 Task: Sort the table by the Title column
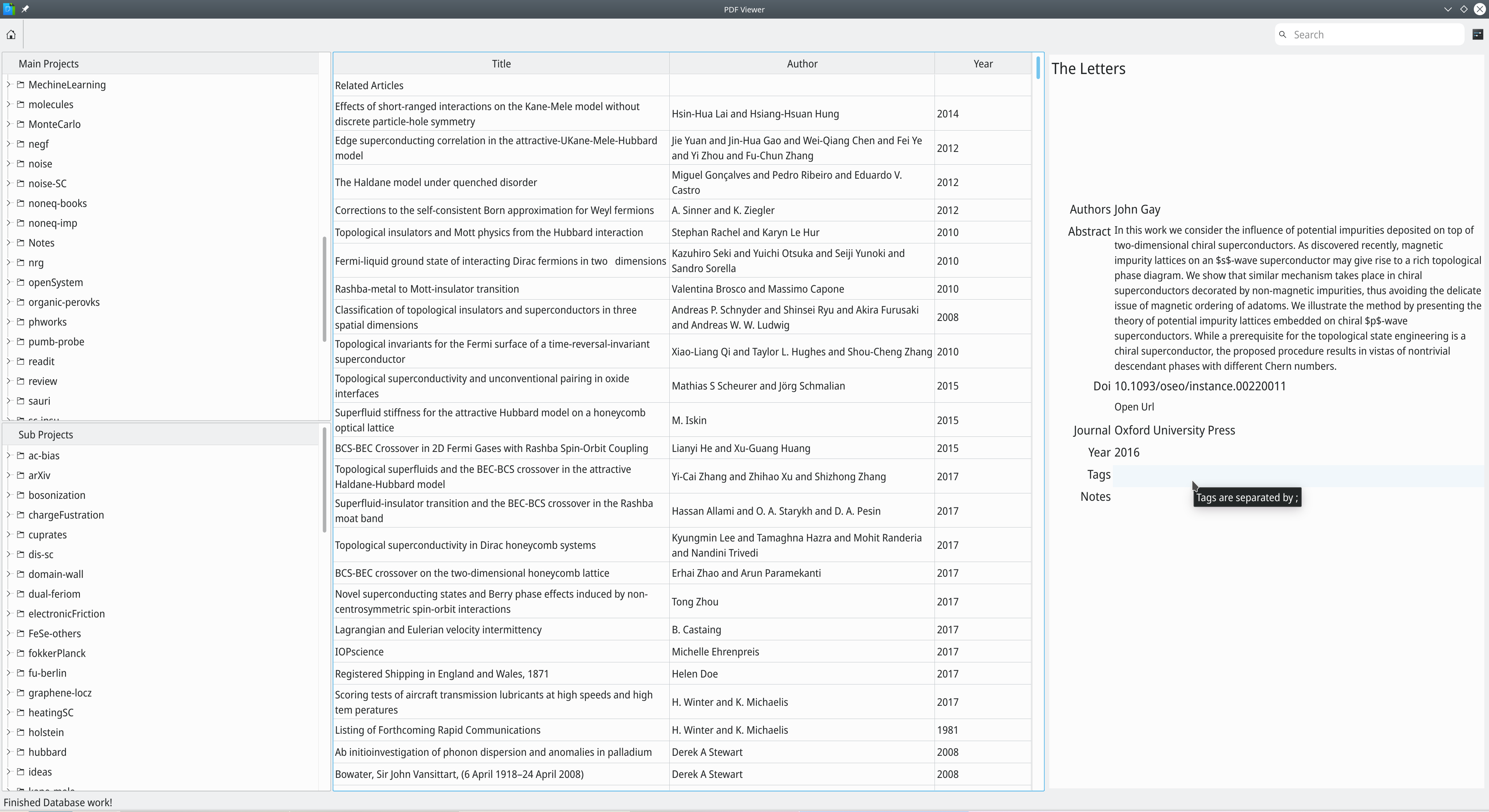point(501,64)
